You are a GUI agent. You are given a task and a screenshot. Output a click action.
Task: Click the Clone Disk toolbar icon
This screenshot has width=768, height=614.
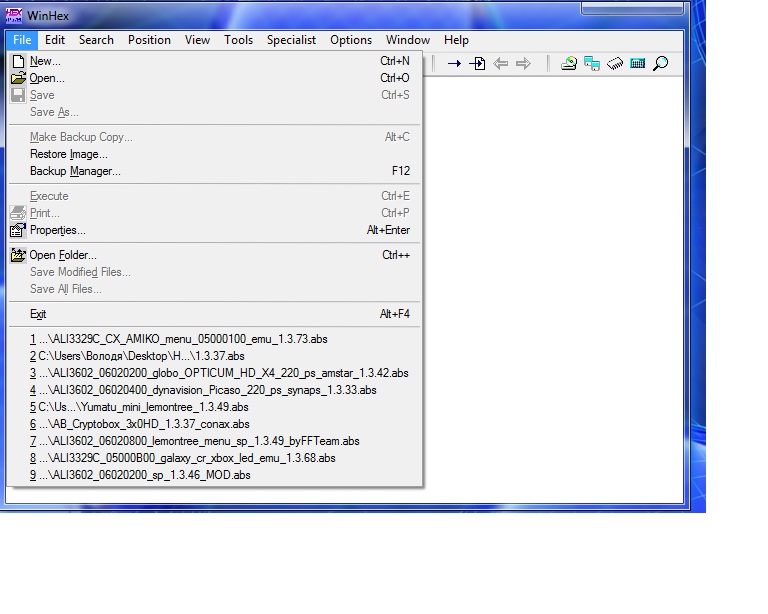click(592, 64)
